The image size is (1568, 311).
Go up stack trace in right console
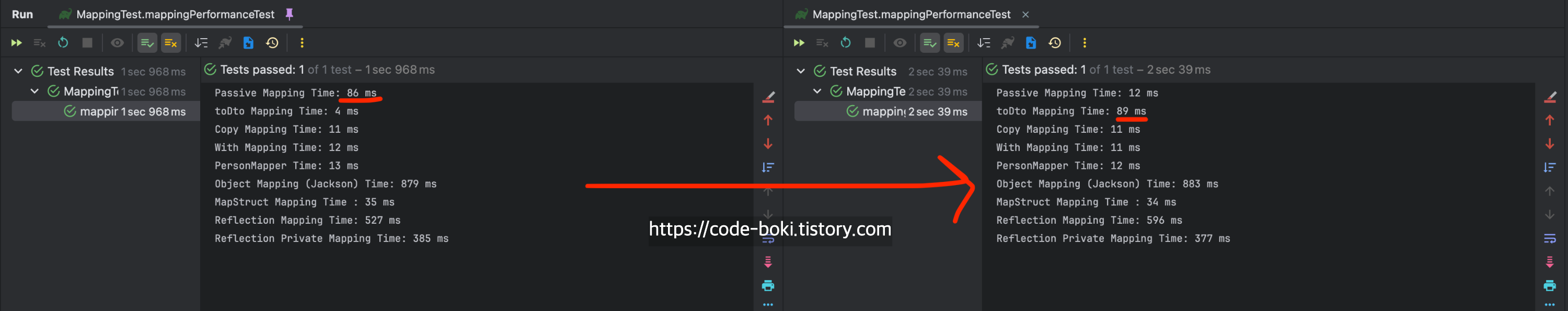(x=1550, y=121)
